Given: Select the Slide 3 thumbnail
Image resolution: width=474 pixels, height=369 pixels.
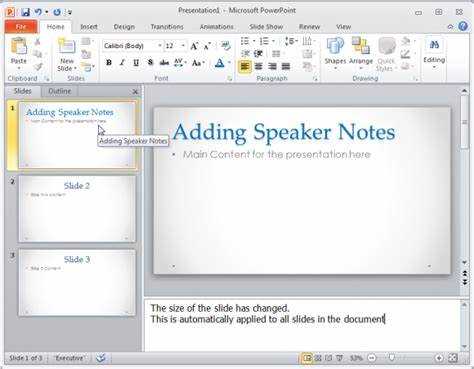Looking at the screenshot, I should [x=77, y=282].
